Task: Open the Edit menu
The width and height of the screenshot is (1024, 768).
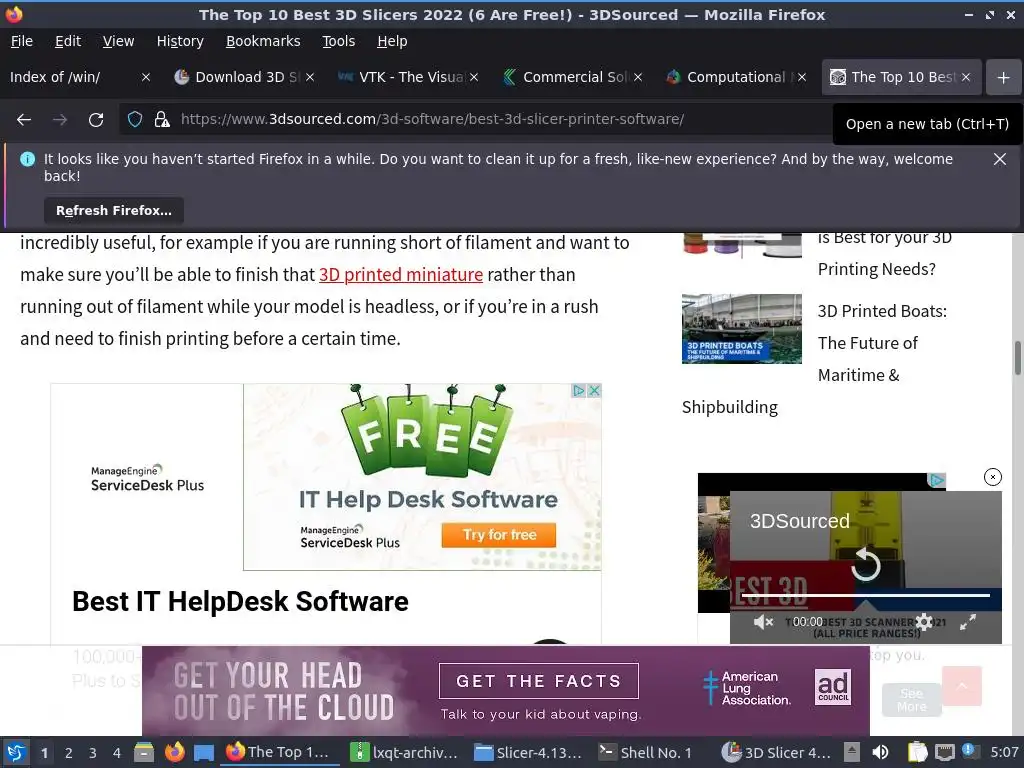Action: pyautogui.click(x=68, y=41)
